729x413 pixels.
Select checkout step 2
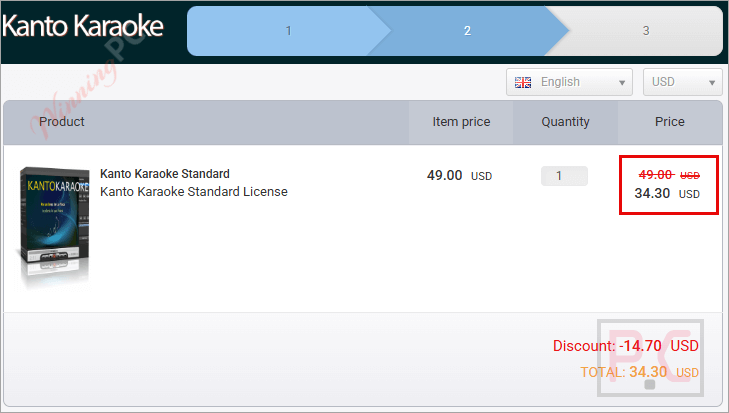467,31
